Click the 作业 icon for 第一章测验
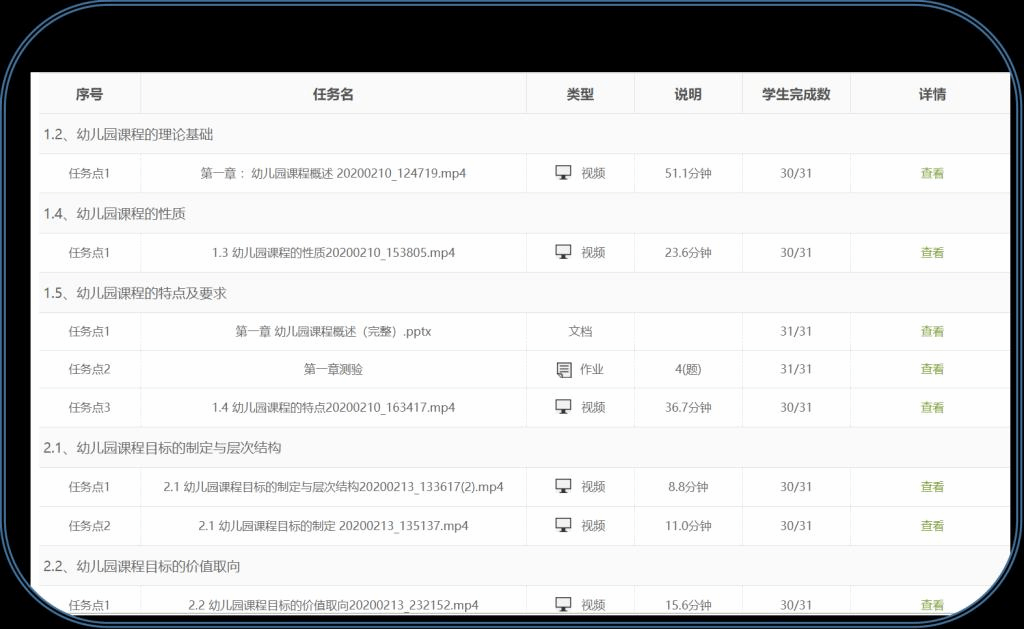Image resolution: width=1024 pixels, height=629 pixels. tap(564, 370)
